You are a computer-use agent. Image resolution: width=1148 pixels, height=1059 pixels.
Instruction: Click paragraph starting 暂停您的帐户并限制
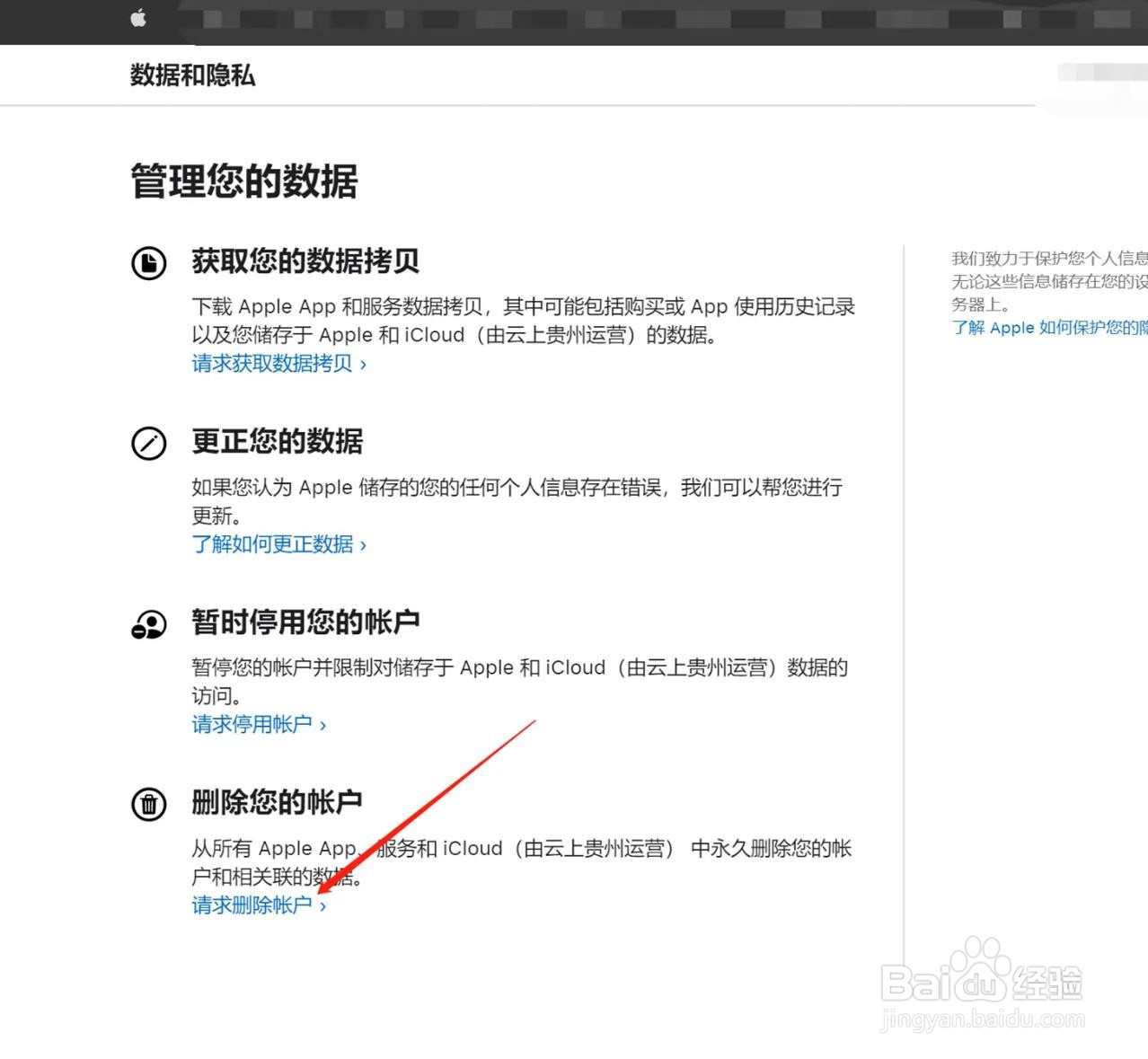click(520, 682)
